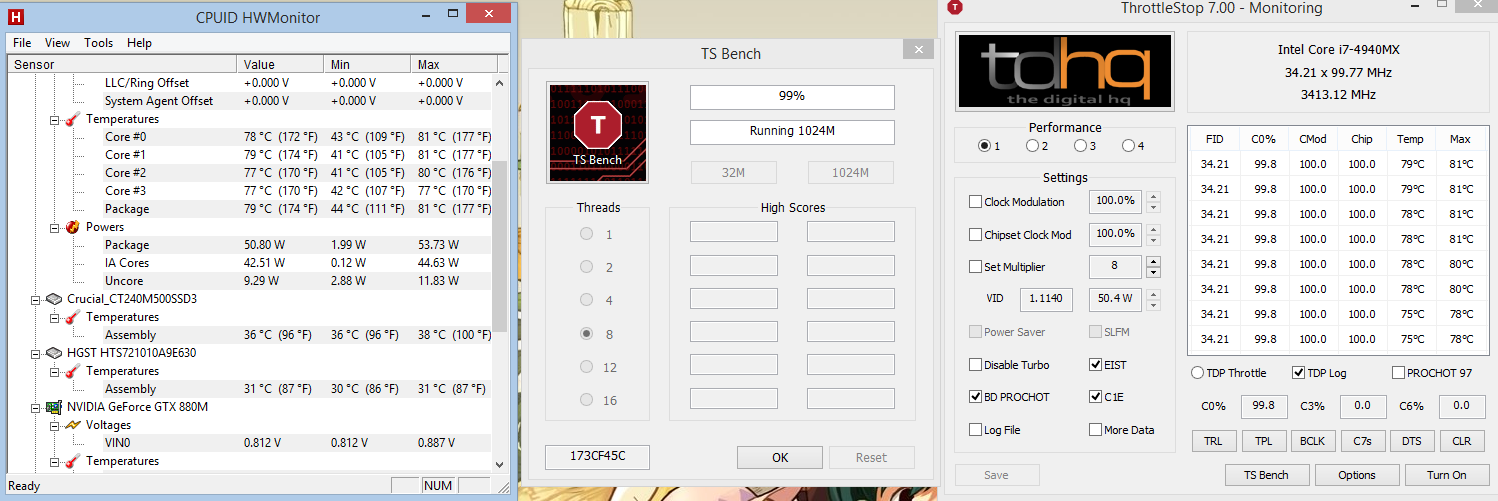This screenshot has width=1498, height=501.
Task: Open TS Bench from ThrottleStop button
Action: 1266,475
